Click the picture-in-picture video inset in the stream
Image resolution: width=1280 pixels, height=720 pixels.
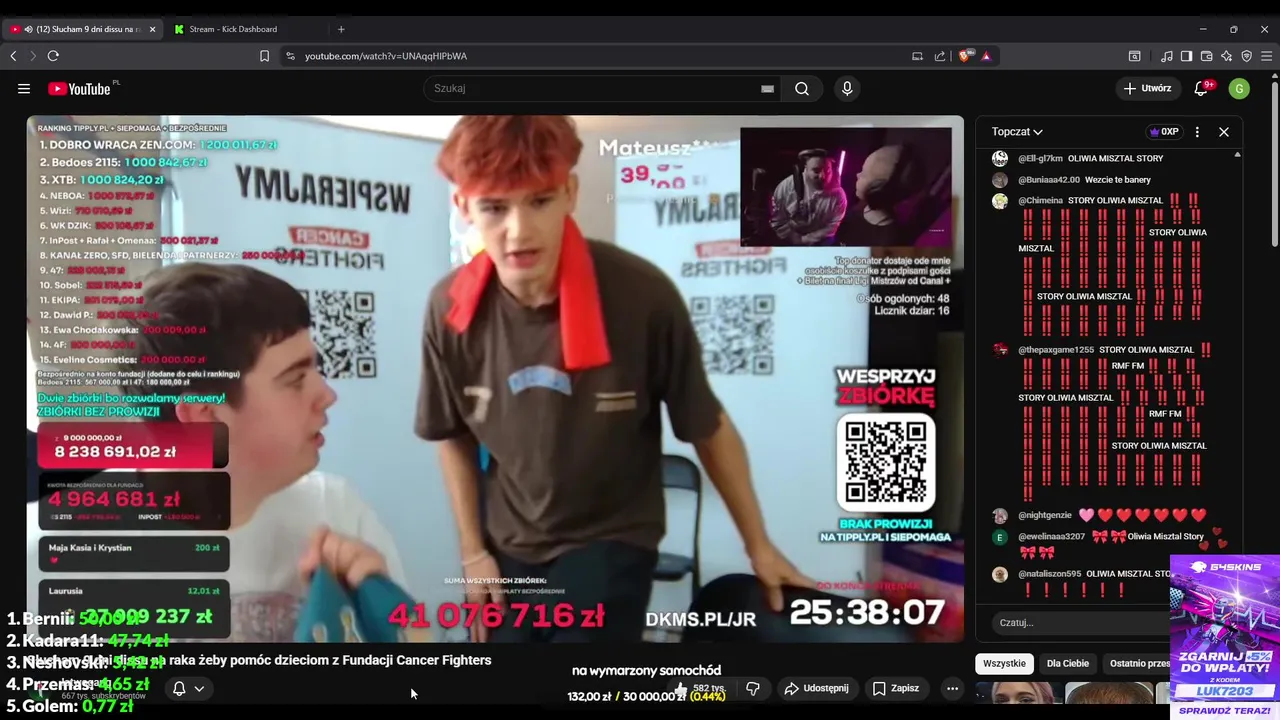point(846,187)
